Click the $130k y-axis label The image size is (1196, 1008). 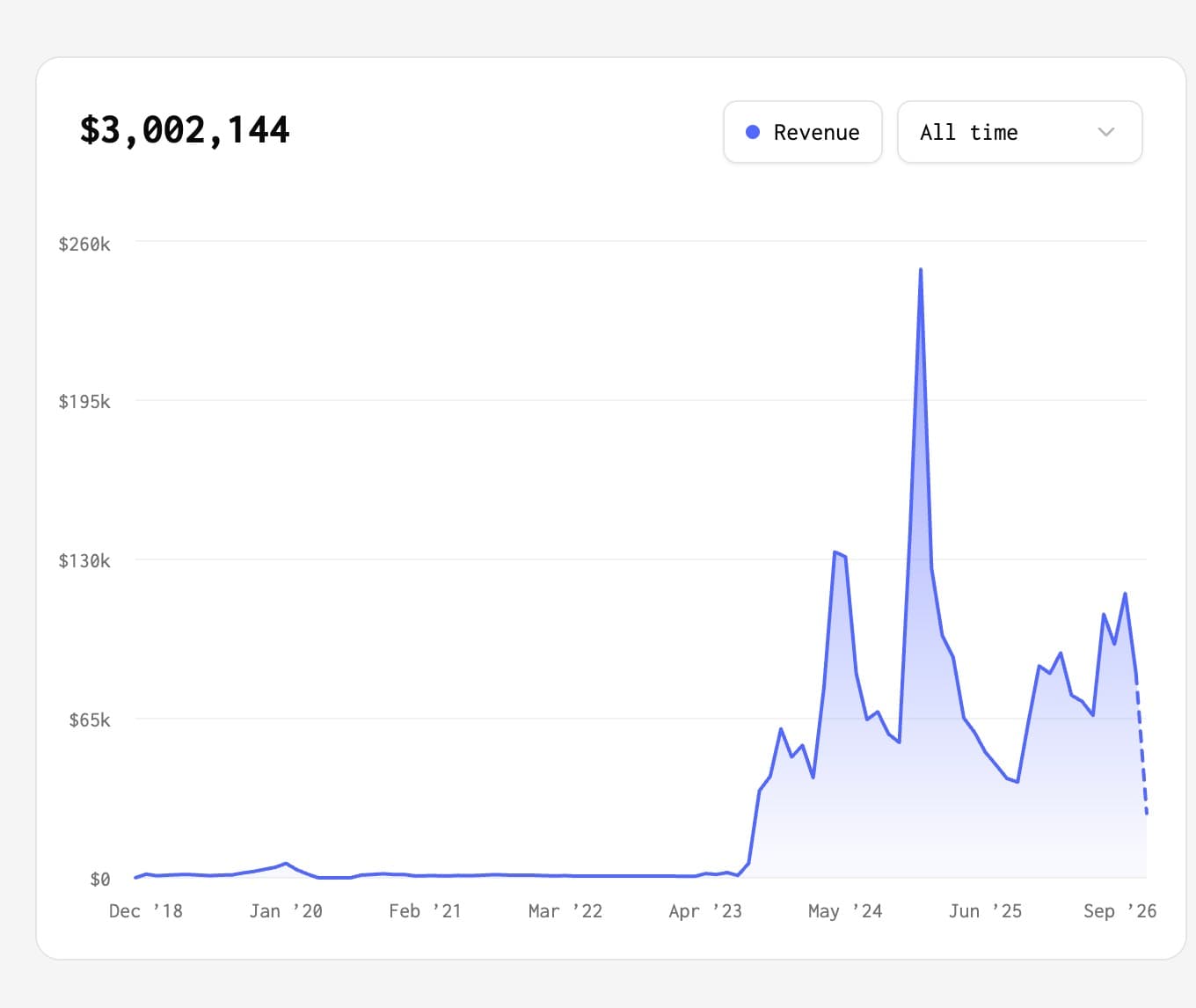84,561
